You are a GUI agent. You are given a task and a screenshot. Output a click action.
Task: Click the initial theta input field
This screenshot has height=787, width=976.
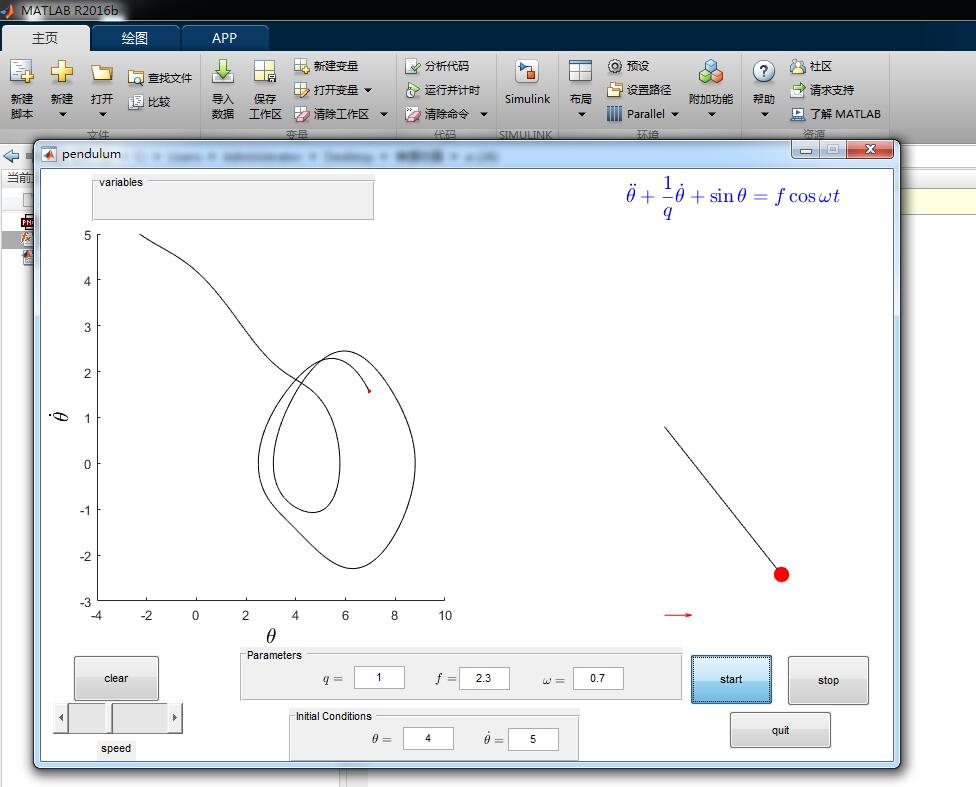[x=428, y=738]
